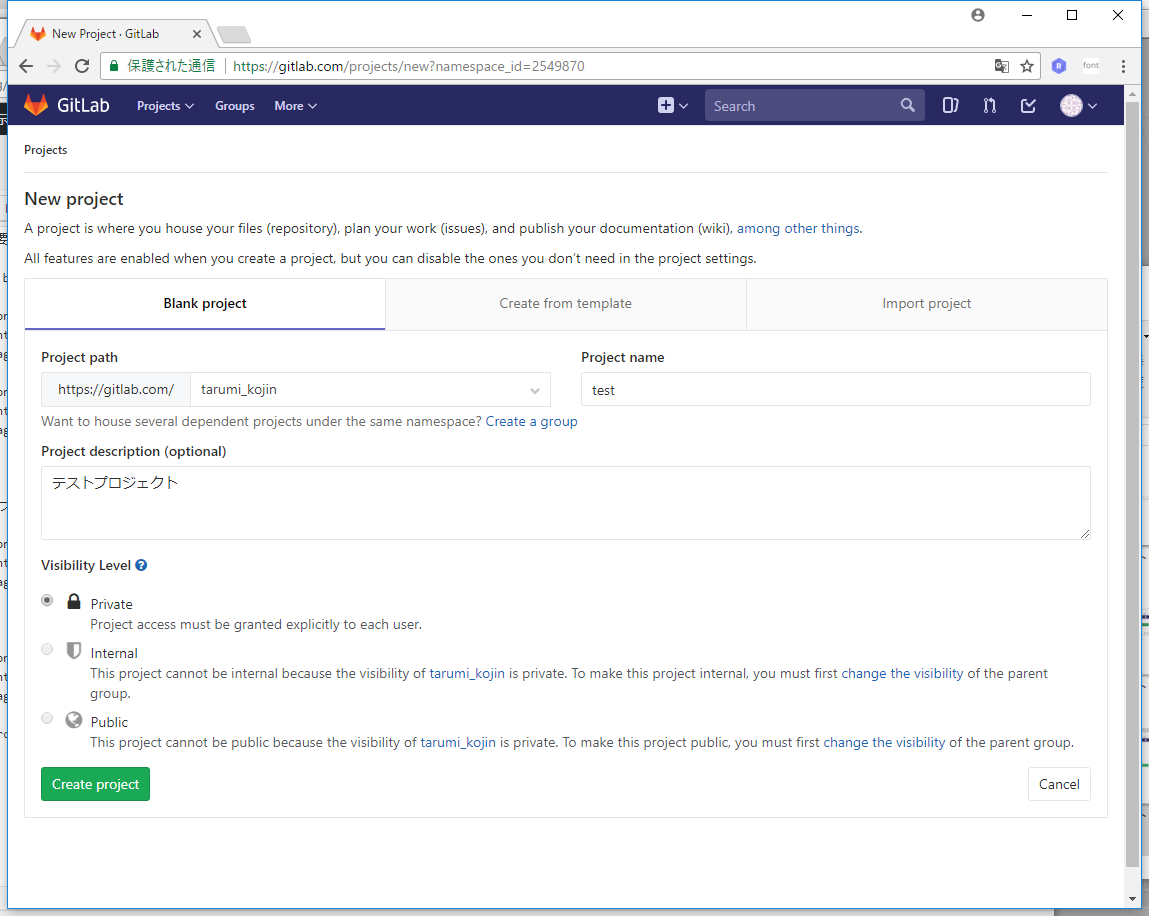The image size is (1149, 916).
Task: Open the todos checkmark icon
Action: click(x=1028, y=105)
